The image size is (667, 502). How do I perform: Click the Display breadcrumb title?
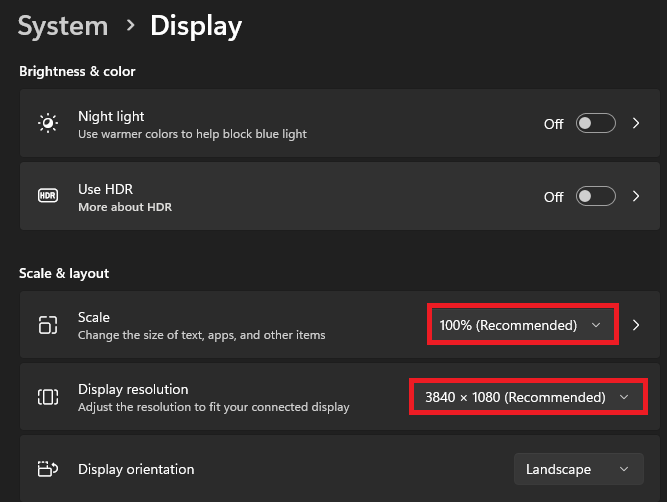196,26
